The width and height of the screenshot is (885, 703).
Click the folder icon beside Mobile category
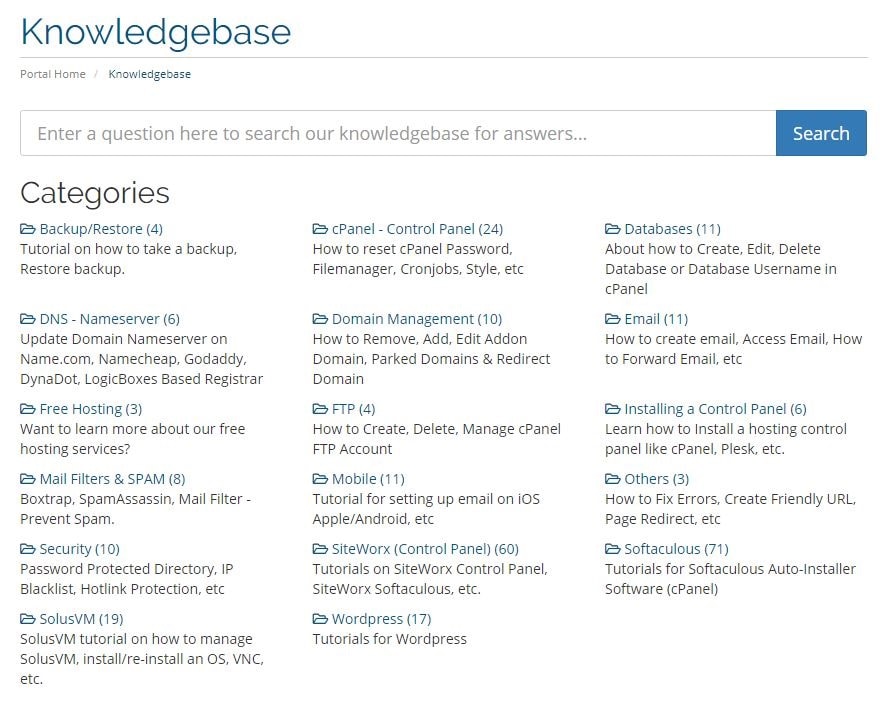point(320,479)
